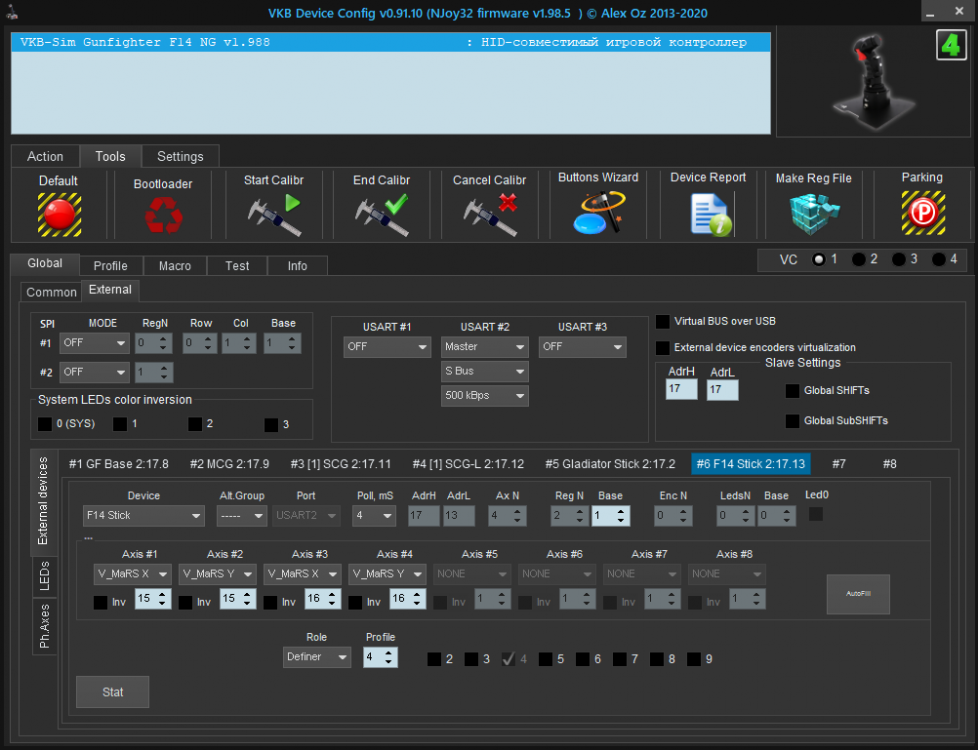Screen dimensions: 978x750
Task: Expand the 500 kBps baud rate dropdown
Action: [485, 396]
